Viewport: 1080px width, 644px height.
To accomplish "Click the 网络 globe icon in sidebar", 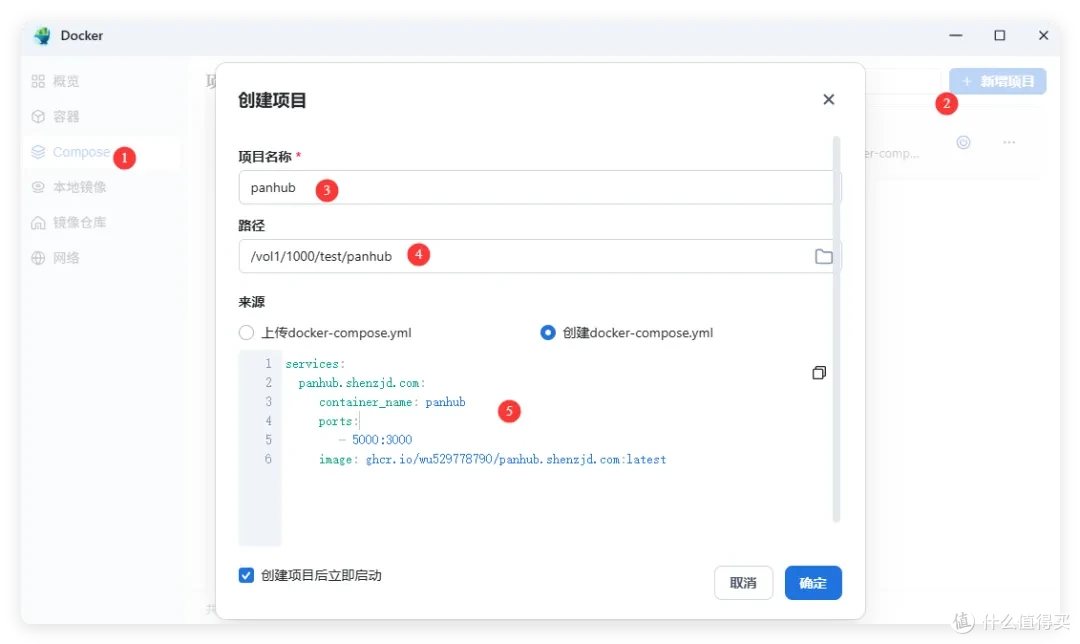I will pos(38,258).
